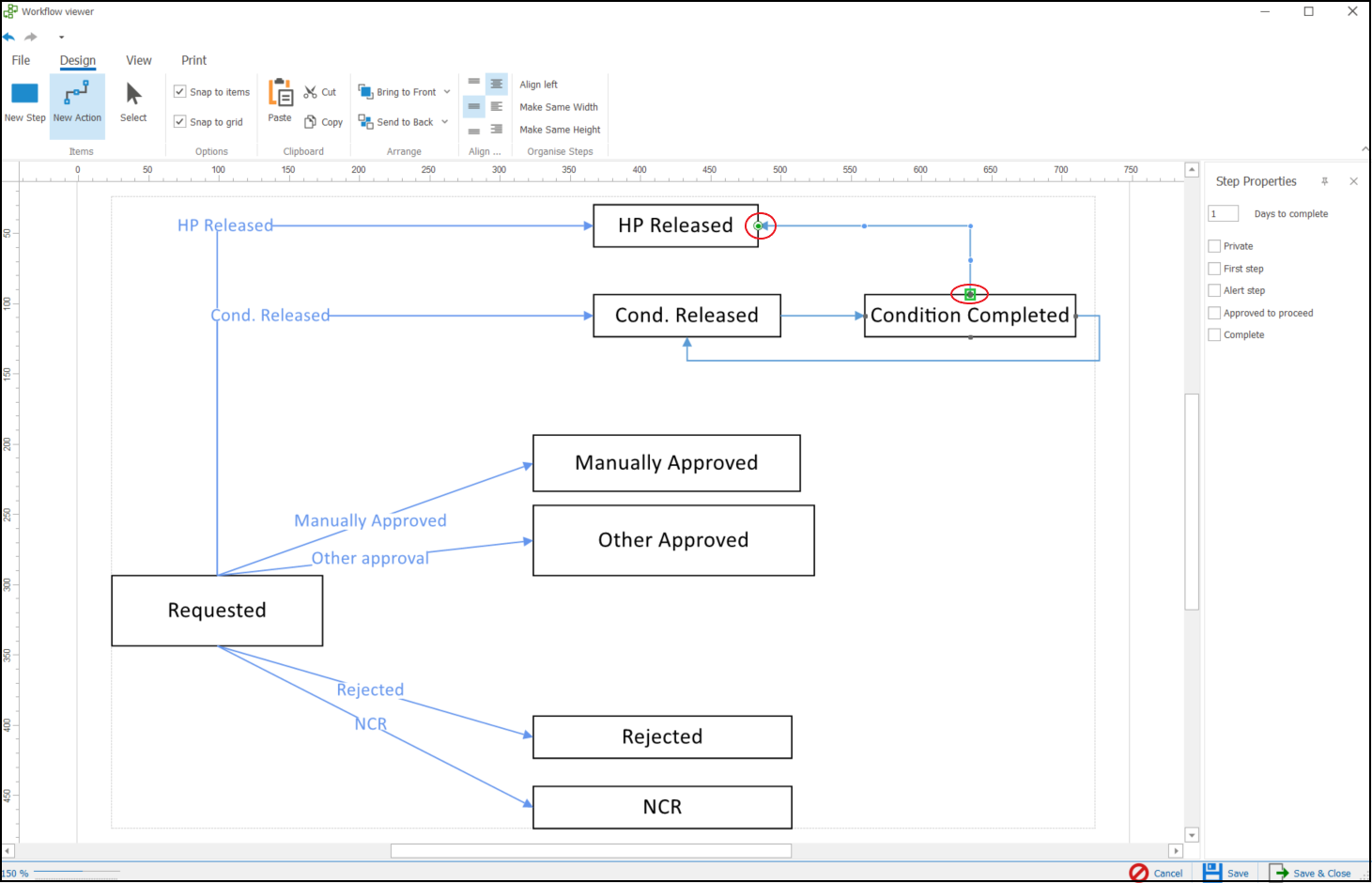Screen dimensions: 1372x883
Task: Toggle Snap to items checkbox
Action: click(179, 92)
